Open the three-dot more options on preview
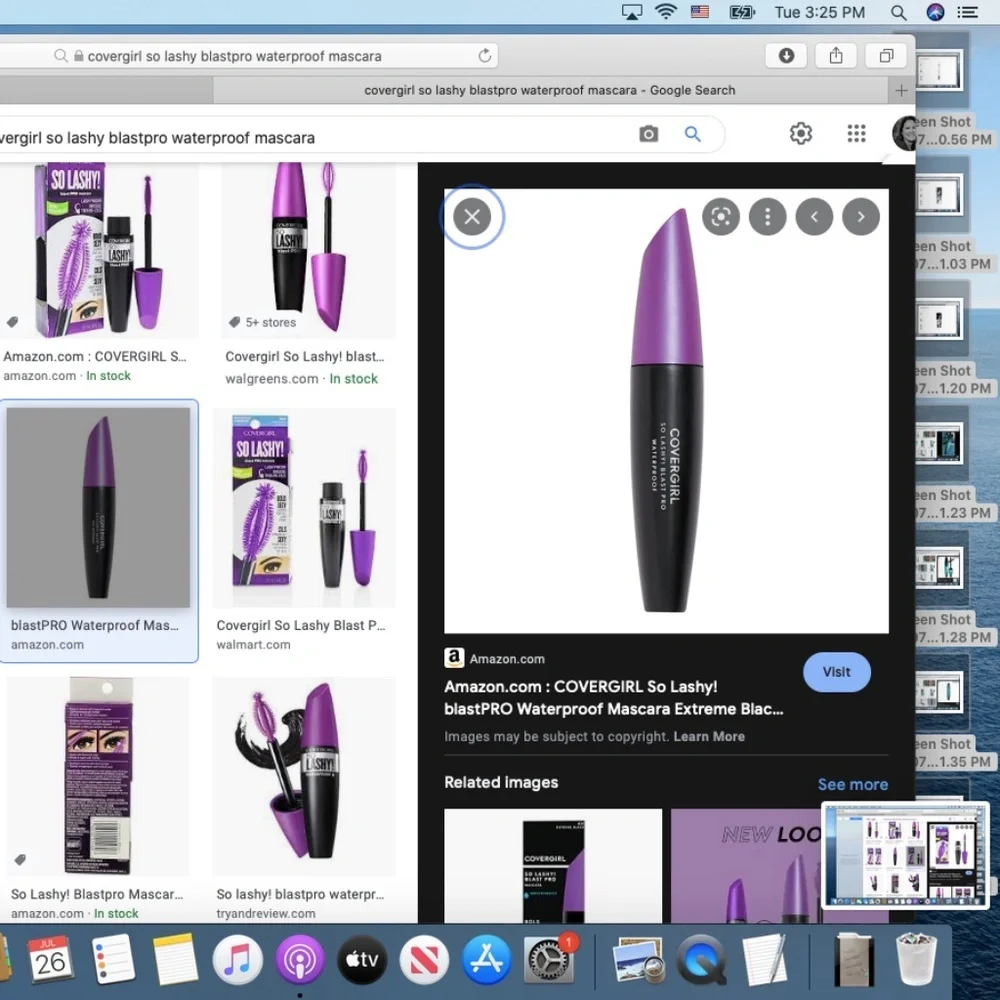Image resolution: width=1000 pixels, height=1000 pixels. pyautogui.click(x=767, y=217)
